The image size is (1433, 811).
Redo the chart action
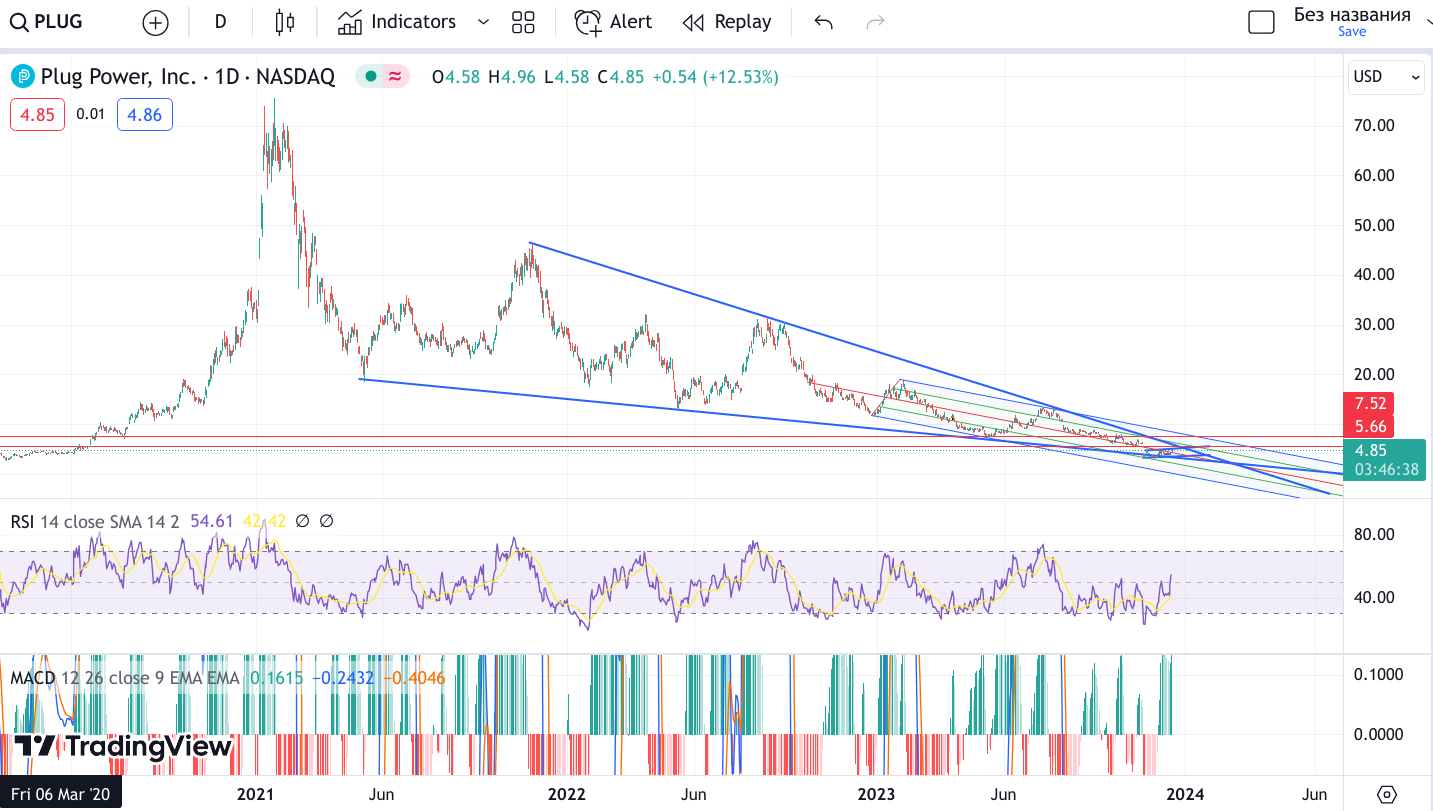[x=875, y=22]
